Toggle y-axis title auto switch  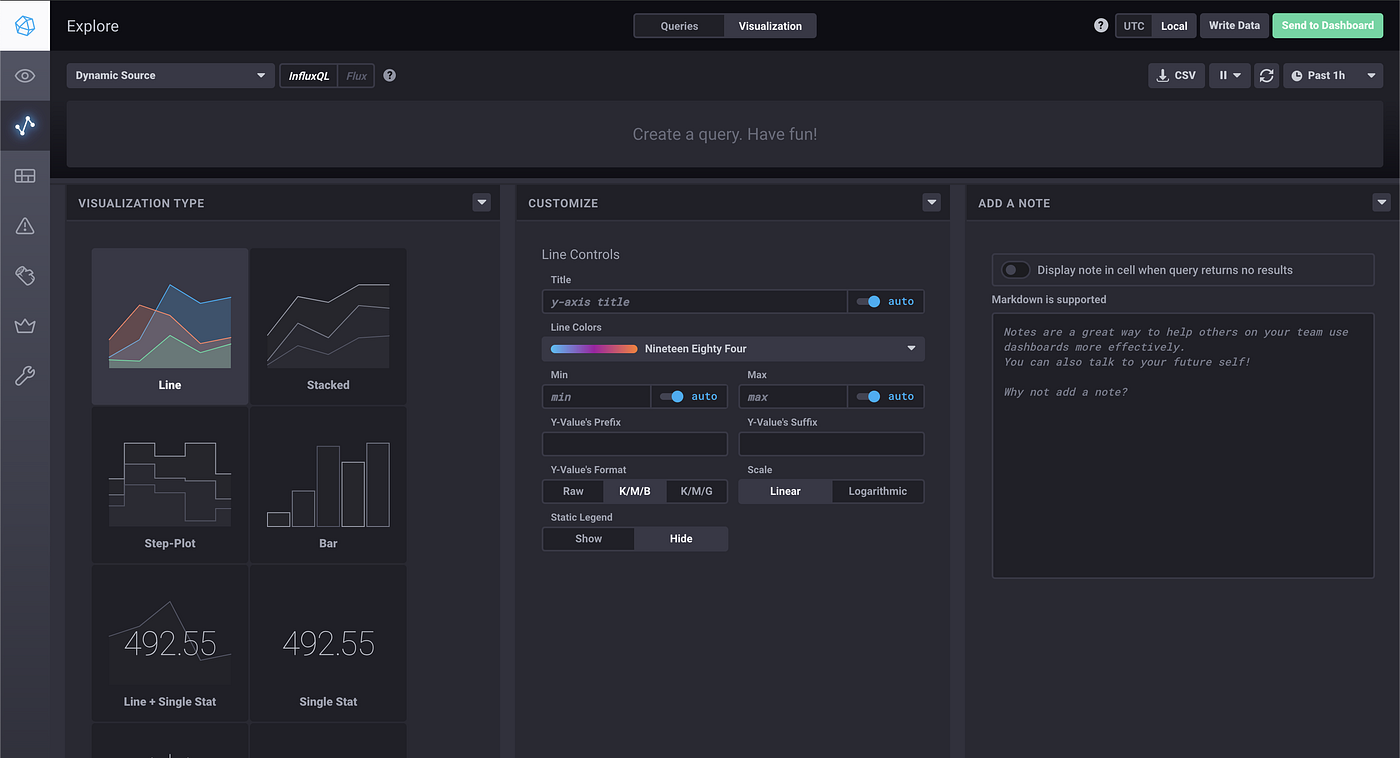point(868,302)
